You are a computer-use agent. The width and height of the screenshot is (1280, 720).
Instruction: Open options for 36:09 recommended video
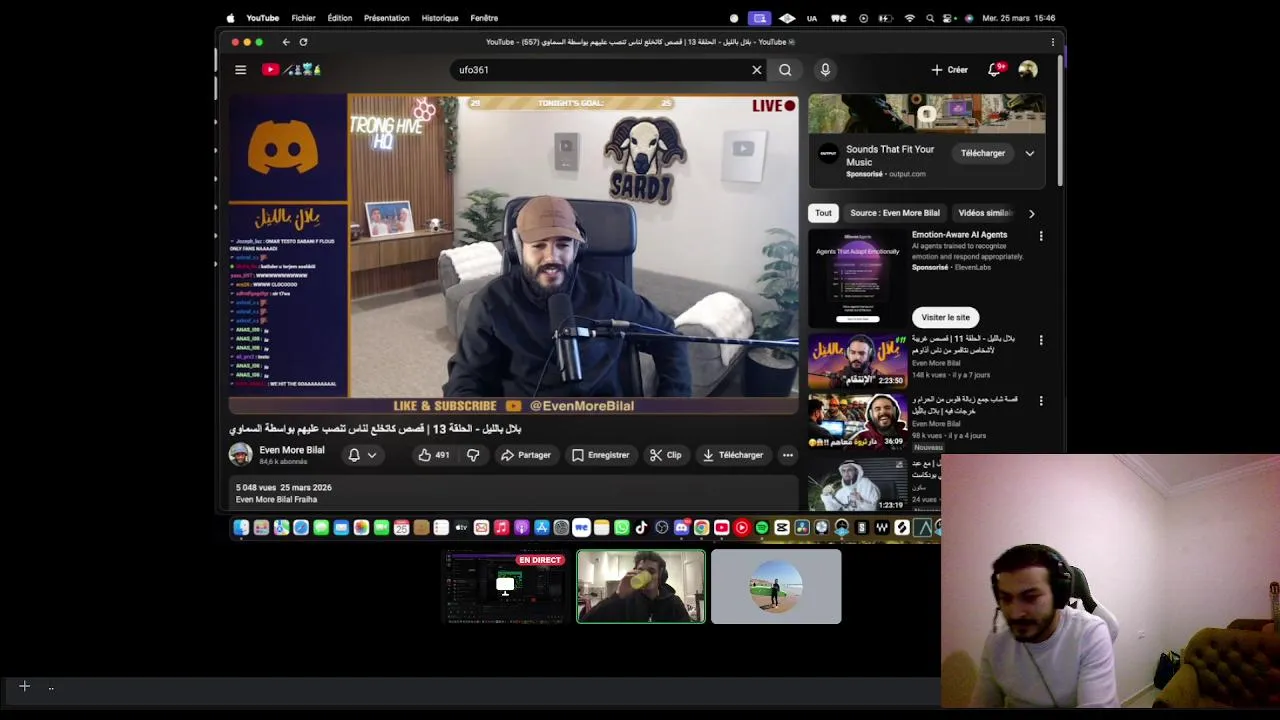click(1041, 401)
